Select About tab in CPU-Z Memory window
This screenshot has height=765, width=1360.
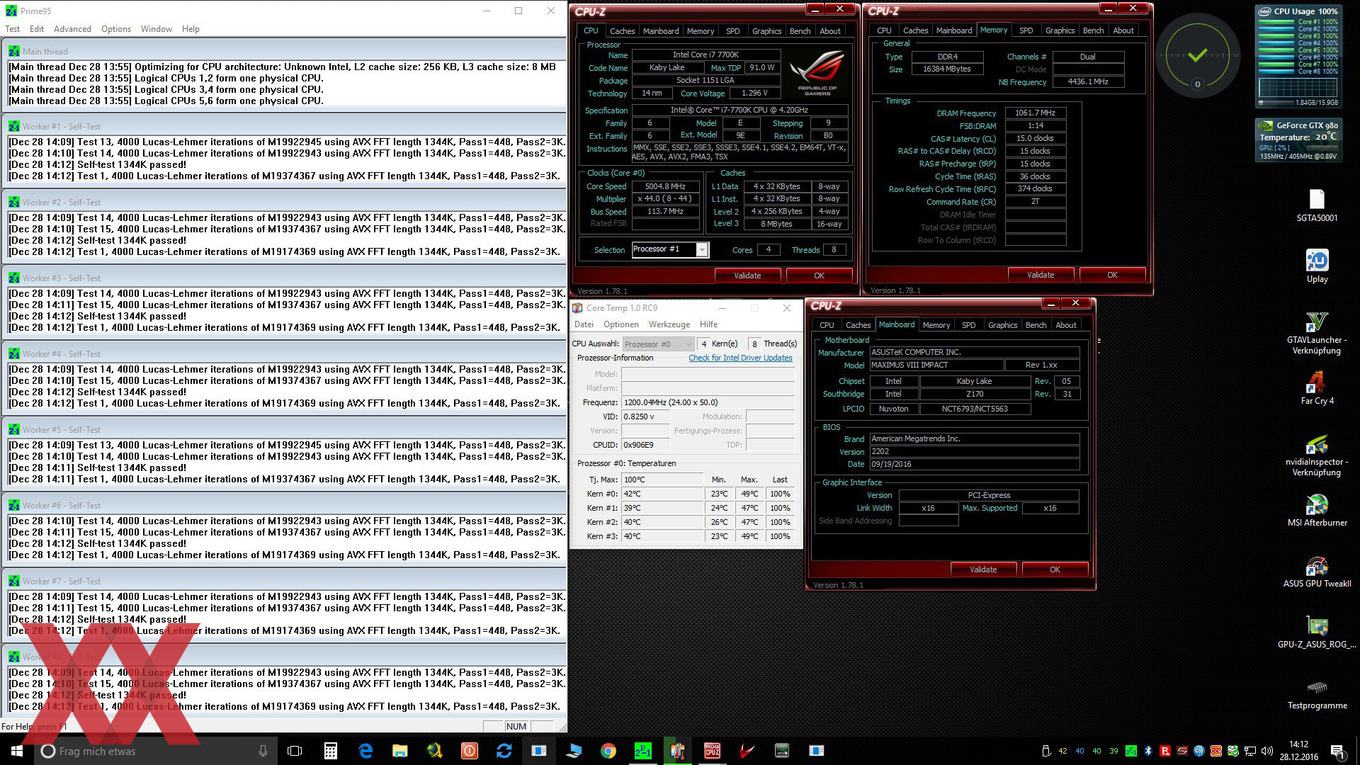coord(1124,31)
